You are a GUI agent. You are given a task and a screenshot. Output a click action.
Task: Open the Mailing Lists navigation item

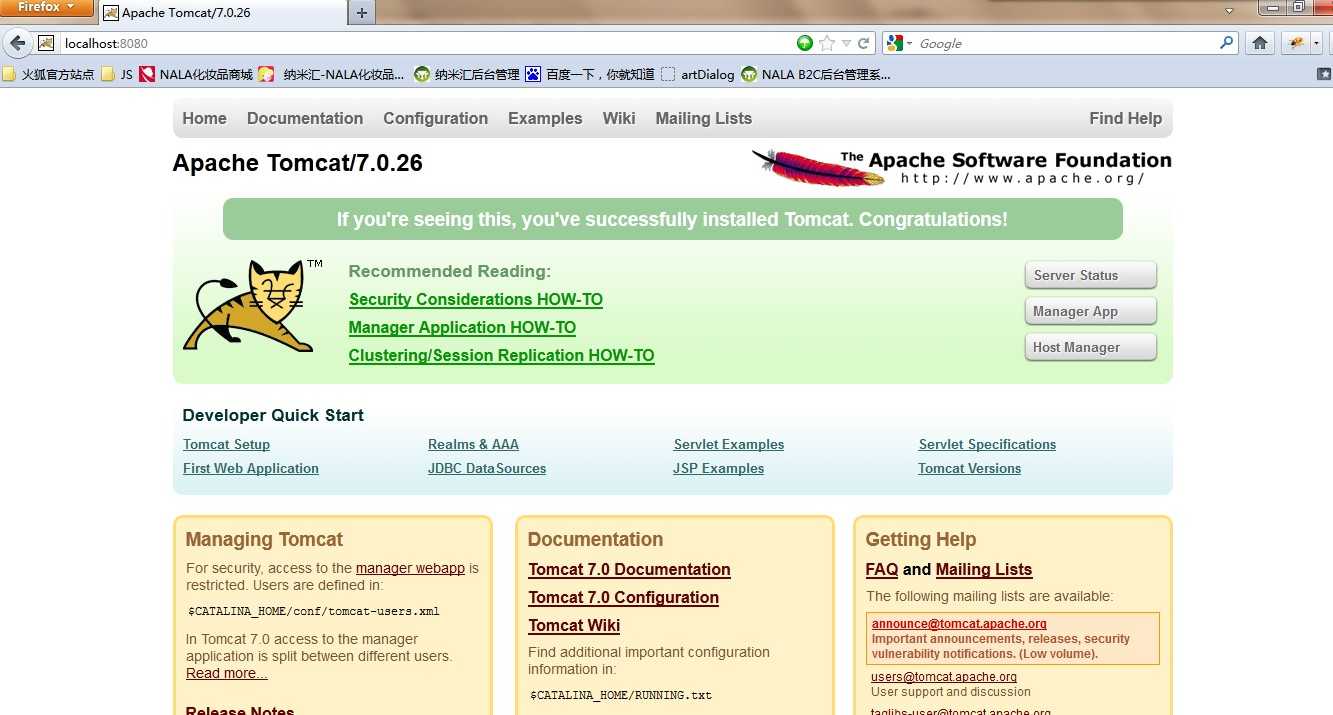coord(704,118)
